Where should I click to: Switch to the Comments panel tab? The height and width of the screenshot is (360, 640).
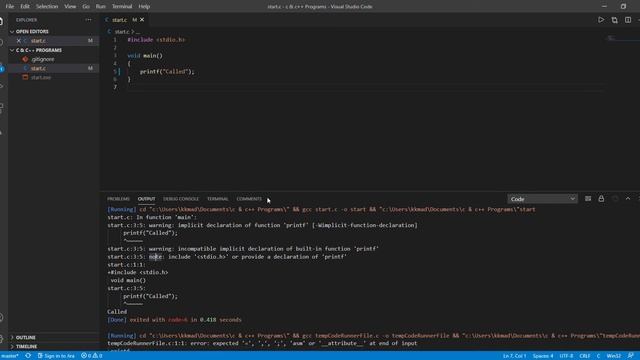click(249, 199)
